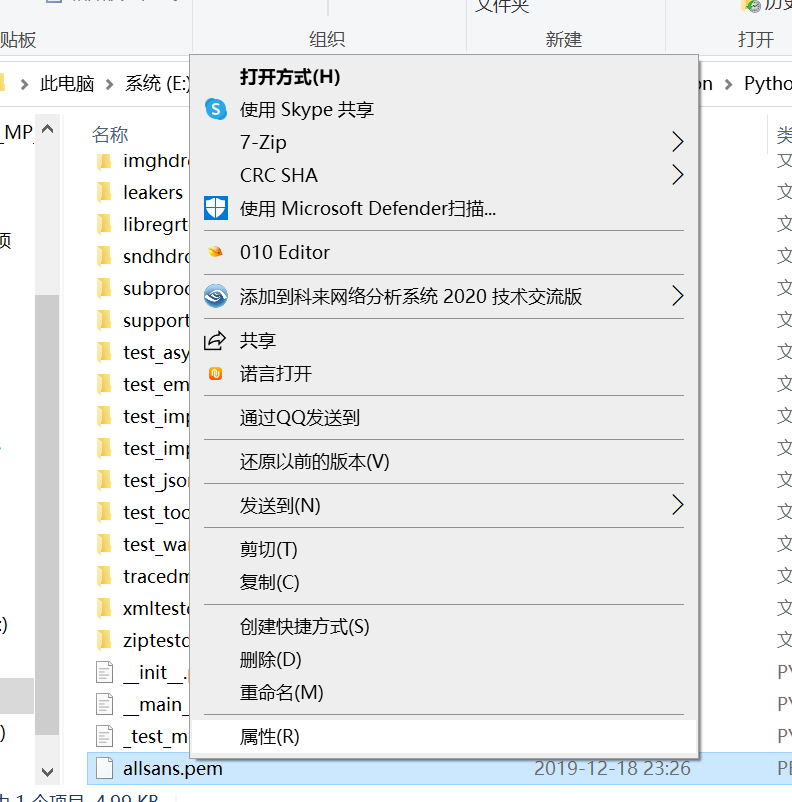Choose 删除(D) in context menu
Screen dimensions: 792x802
coord(444,659)
